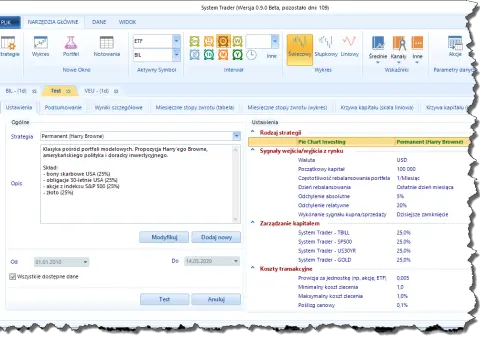
Task: Switch to WIDOK ribbon tab
Action: 127,22
